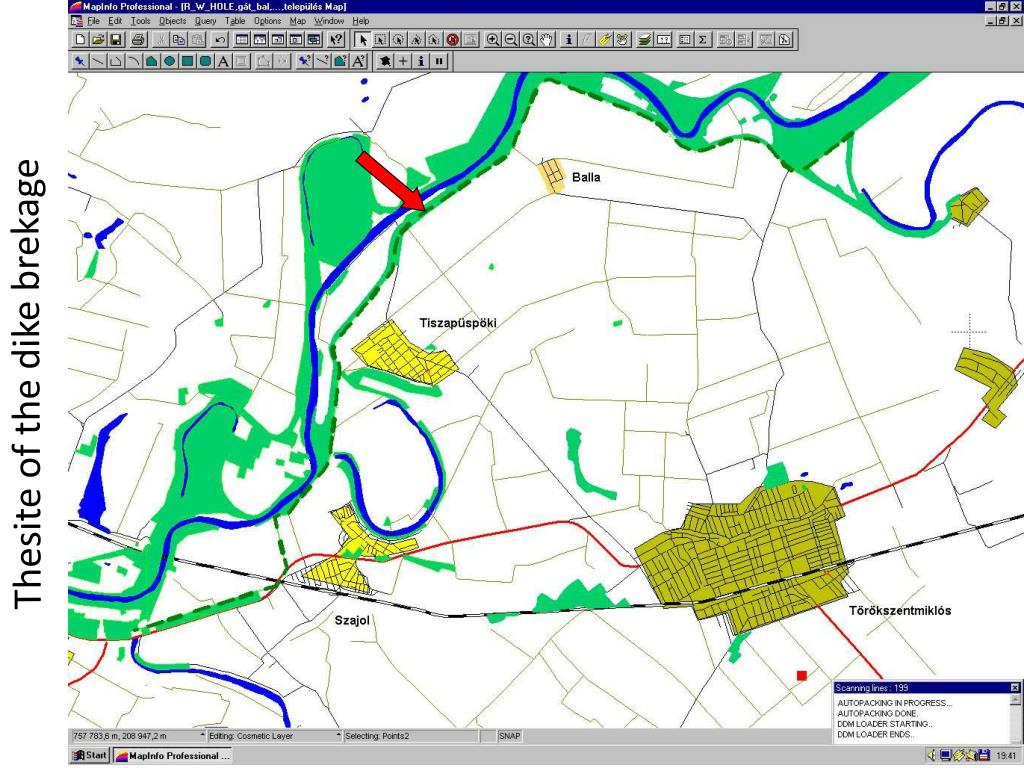Select the Ellipse drawing tool
This screenshot has height=768, width=1024.
point(169,61)
